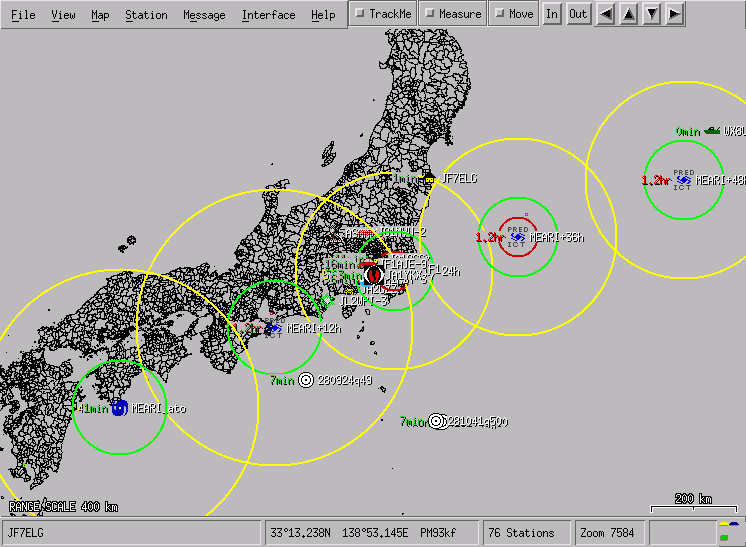Click the MEARI+12h predicted storm icon
This screenshot has height=547, width=746.
[x=274, y=328]
